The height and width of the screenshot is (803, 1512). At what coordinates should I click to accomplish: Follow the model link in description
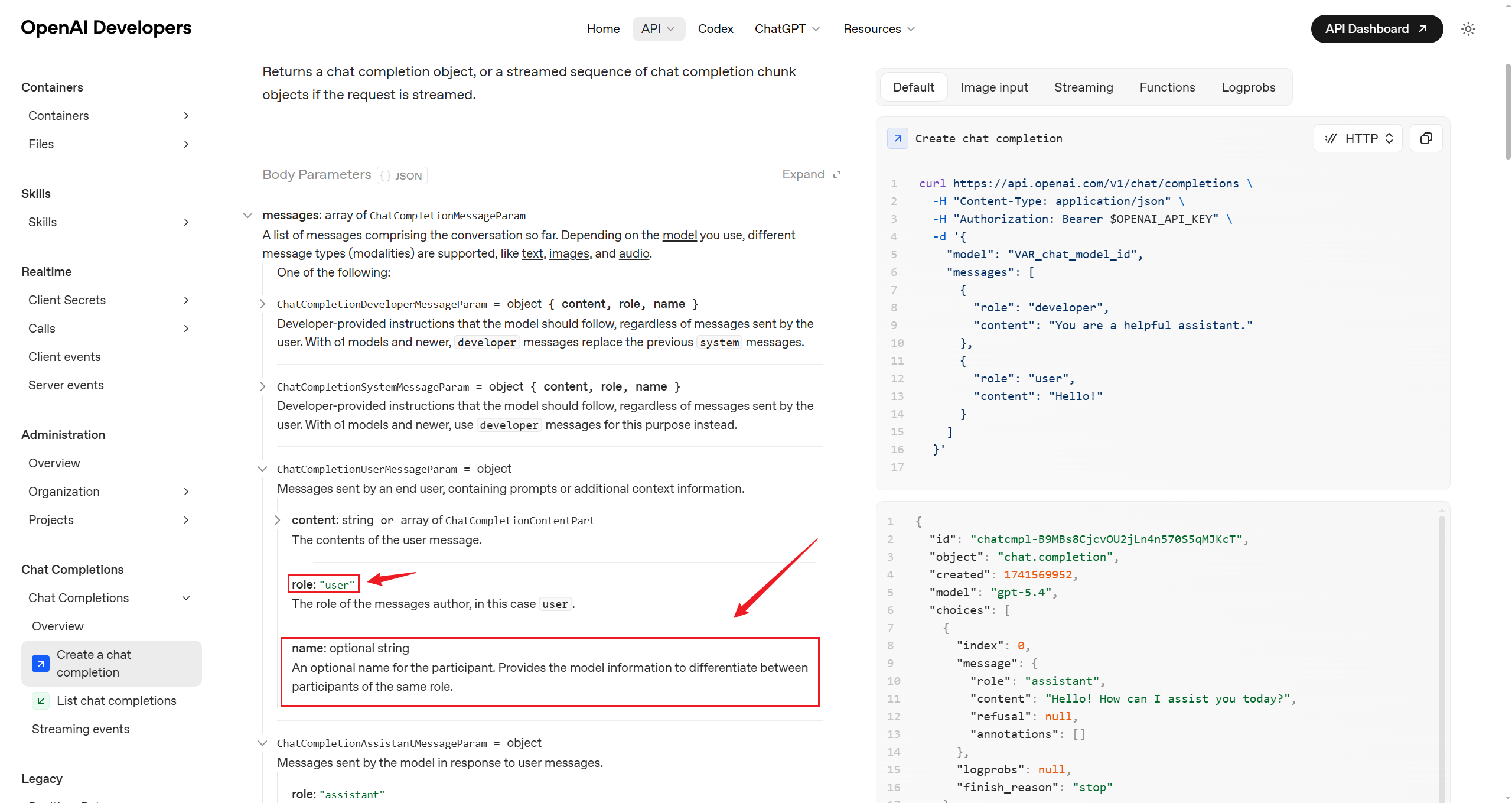pos(679,235)
